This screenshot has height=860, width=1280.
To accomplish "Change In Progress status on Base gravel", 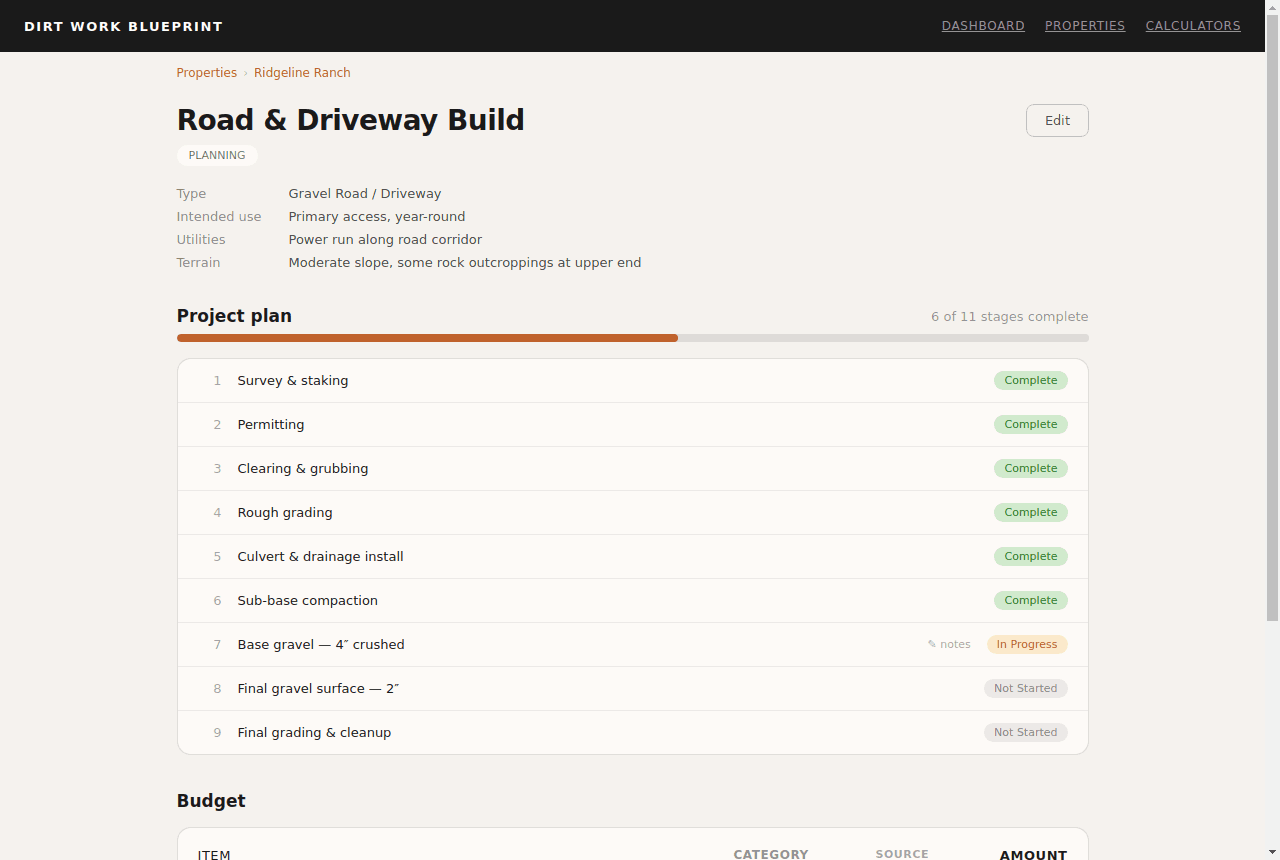I will point(1027,645).
